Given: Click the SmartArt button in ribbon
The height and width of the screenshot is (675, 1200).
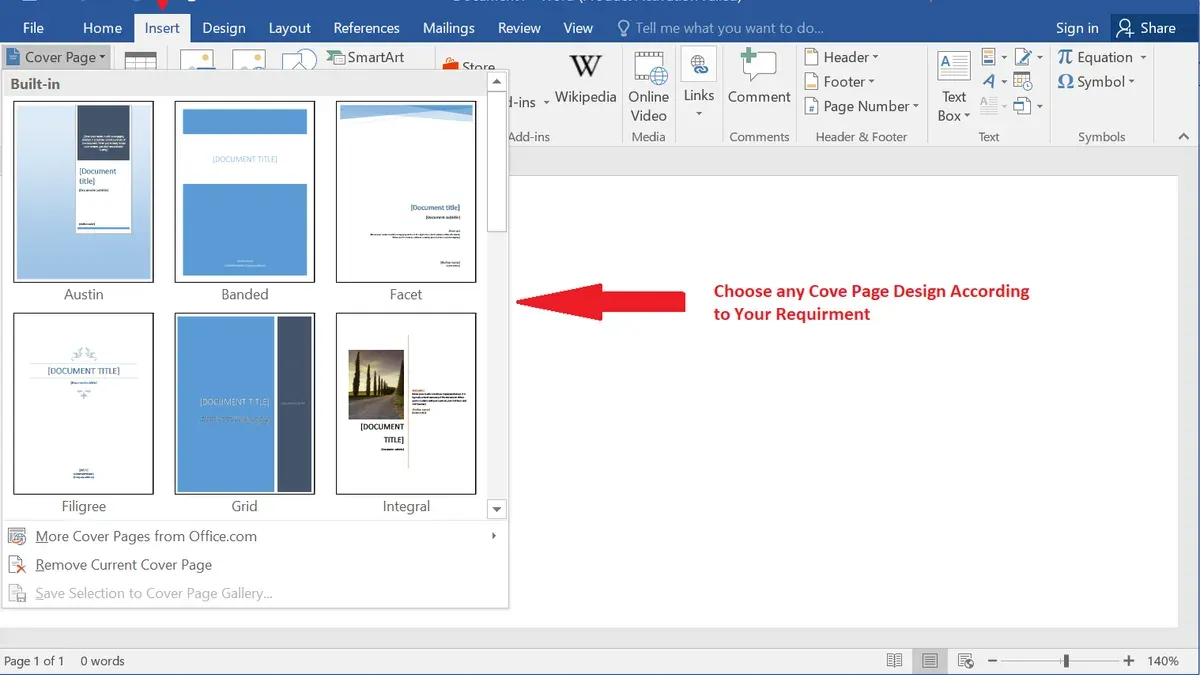Looking at the screenshot, I should (364, 57).
